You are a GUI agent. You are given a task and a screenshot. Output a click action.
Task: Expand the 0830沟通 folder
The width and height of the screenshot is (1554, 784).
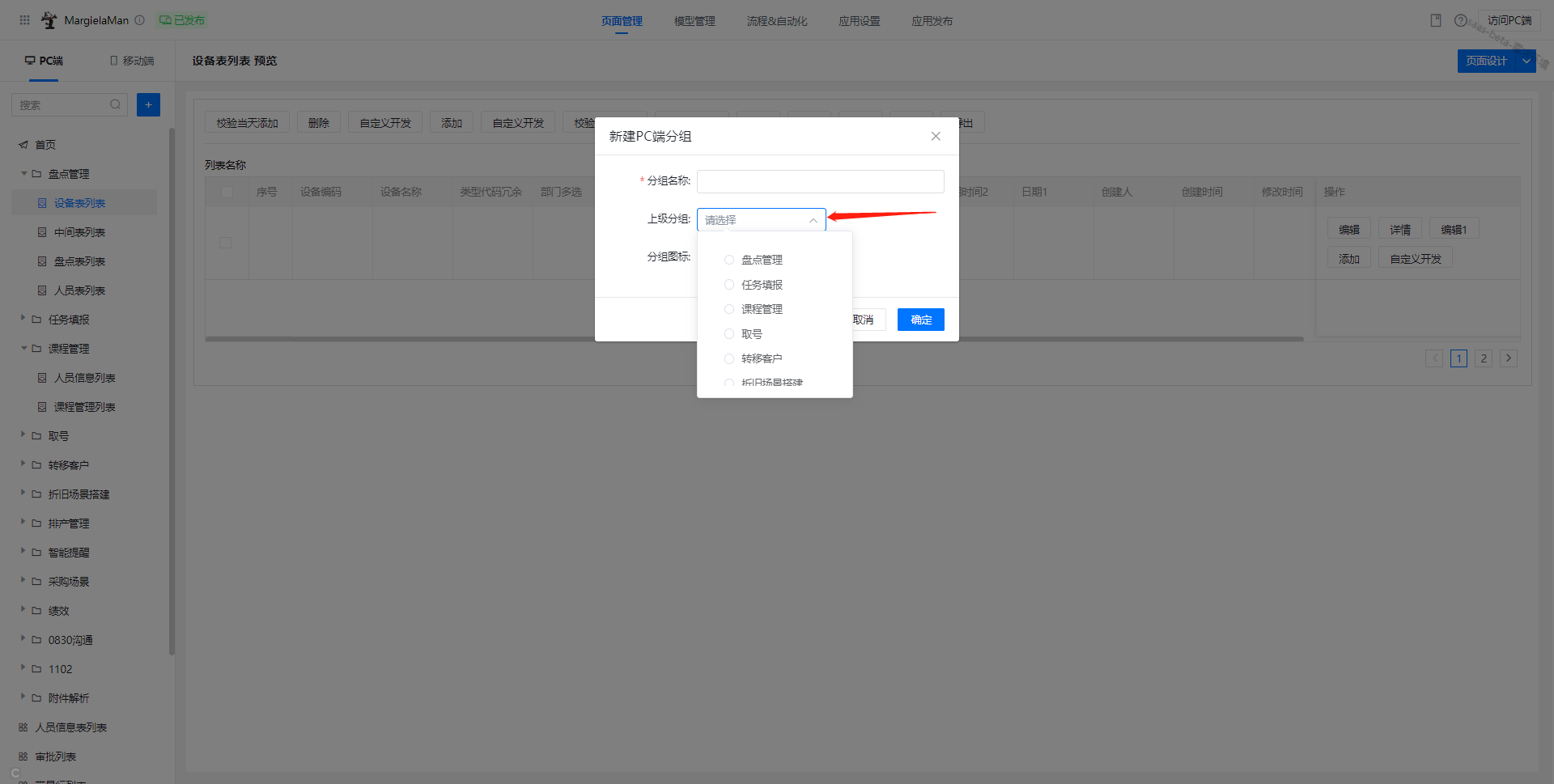(23, 639)
